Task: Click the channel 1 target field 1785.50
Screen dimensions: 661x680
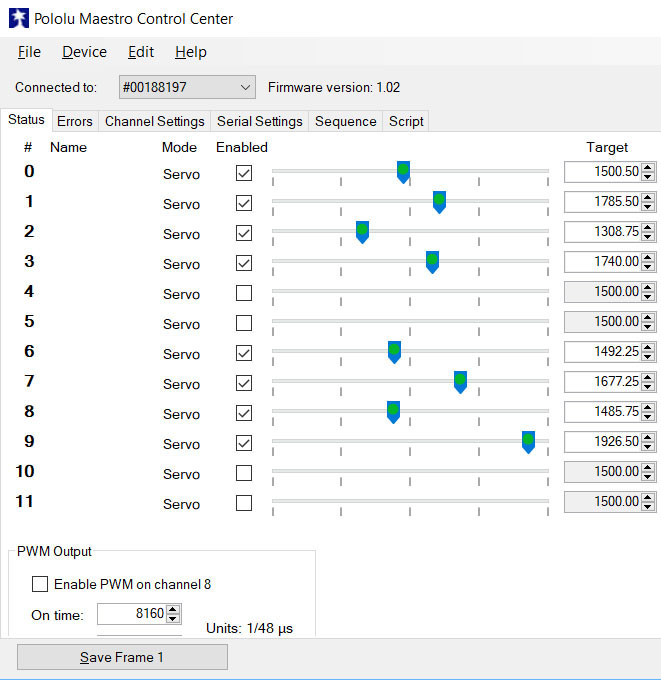Action: [x=603, y=202]
